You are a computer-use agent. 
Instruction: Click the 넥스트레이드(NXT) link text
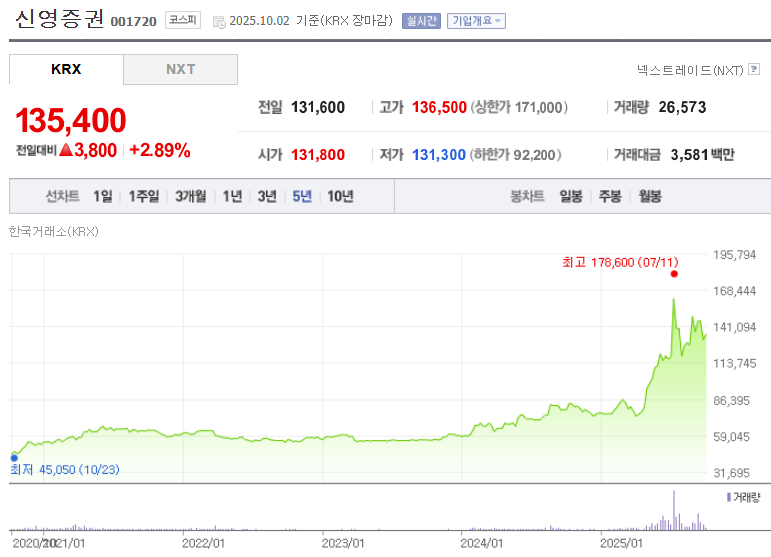[x=690, y=70]
